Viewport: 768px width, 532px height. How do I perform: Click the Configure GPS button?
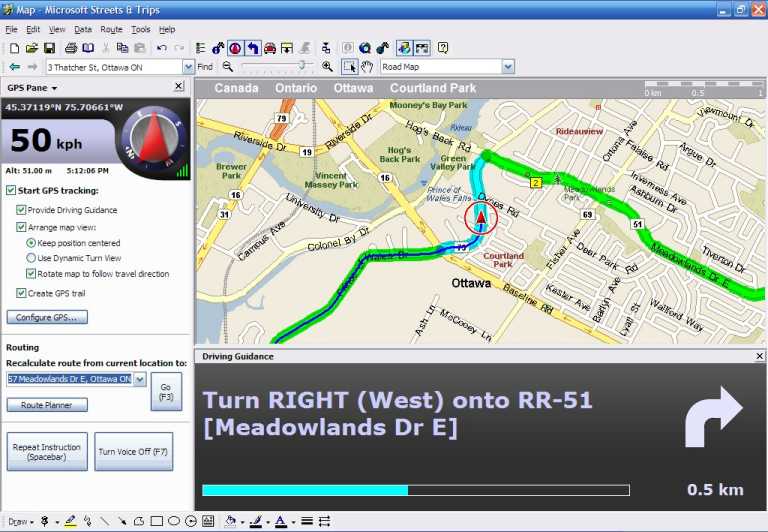tap(47, 317)
